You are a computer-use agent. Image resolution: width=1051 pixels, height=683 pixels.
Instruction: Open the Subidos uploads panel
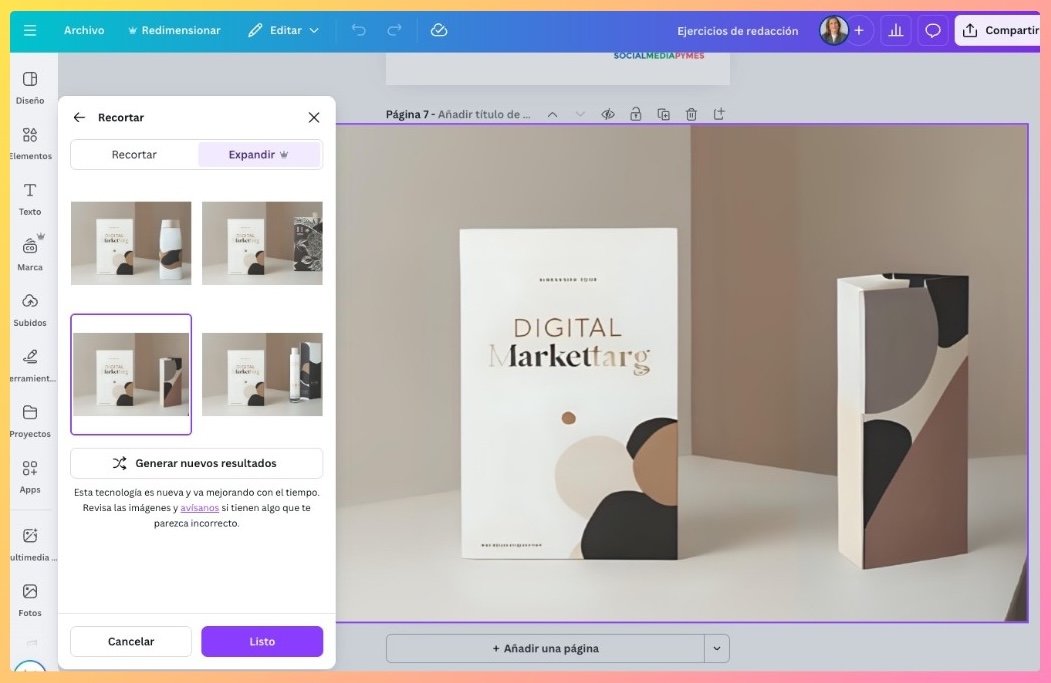pyautogui.click(x=30, y=309)
